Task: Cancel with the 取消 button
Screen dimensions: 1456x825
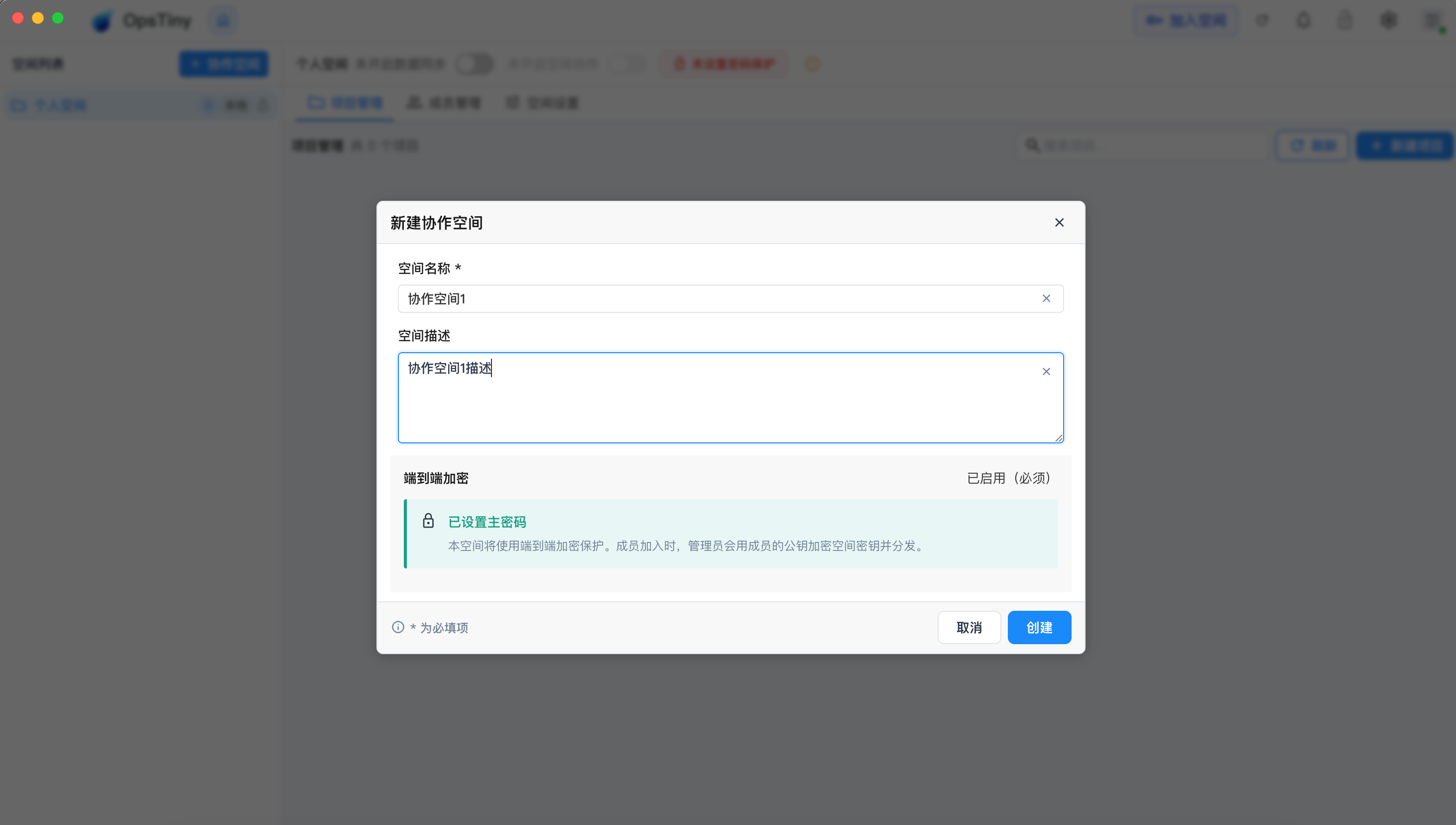Action: click(x=969, y=627)
